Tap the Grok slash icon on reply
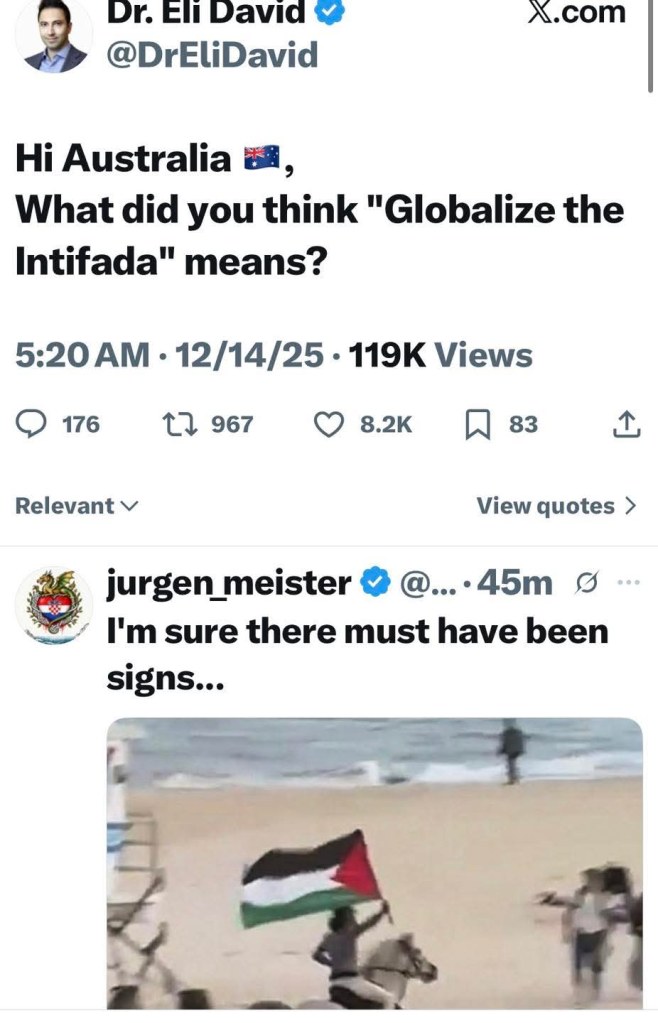Screen dimensions: 658x1023 [x=586, y=583]
